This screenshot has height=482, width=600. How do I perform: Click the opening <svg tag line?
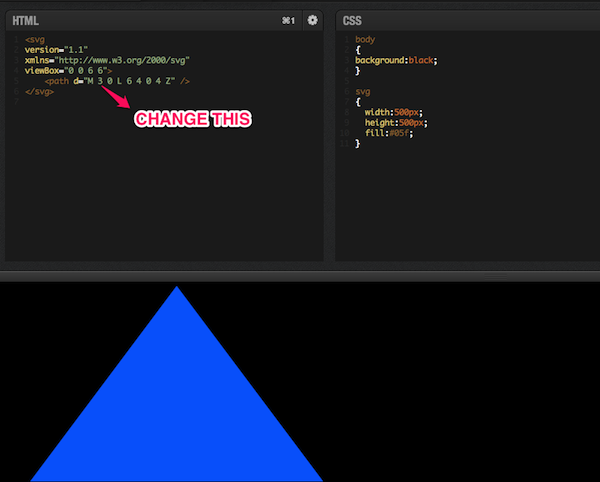[x=35, y=39]
